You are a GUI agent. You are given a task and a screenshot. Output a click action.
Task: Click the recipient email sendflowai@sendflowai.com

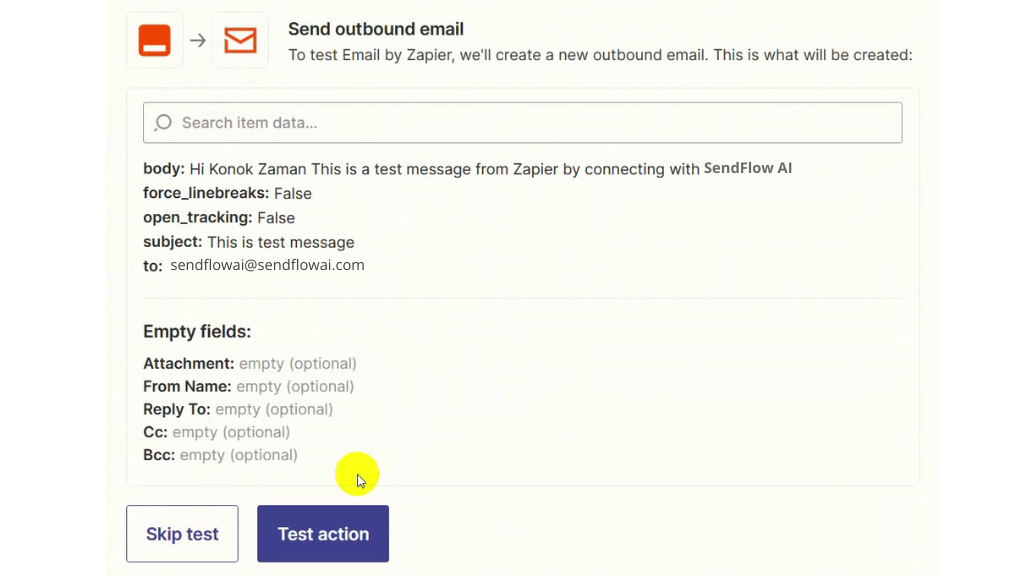267,265
